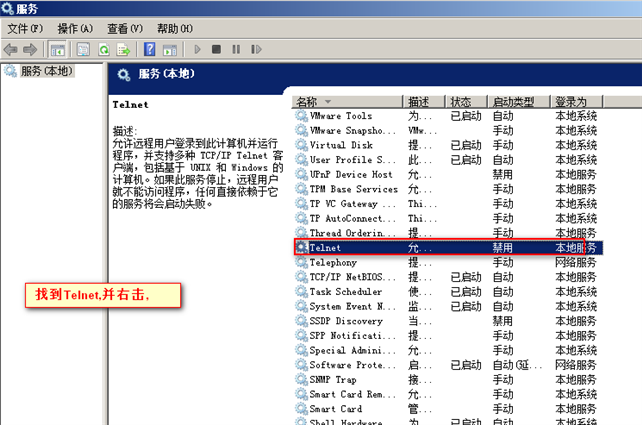Viewport: 642px width, 425px height.
Task: Select the gear icon of Telephony row
Action: [301, 262]
